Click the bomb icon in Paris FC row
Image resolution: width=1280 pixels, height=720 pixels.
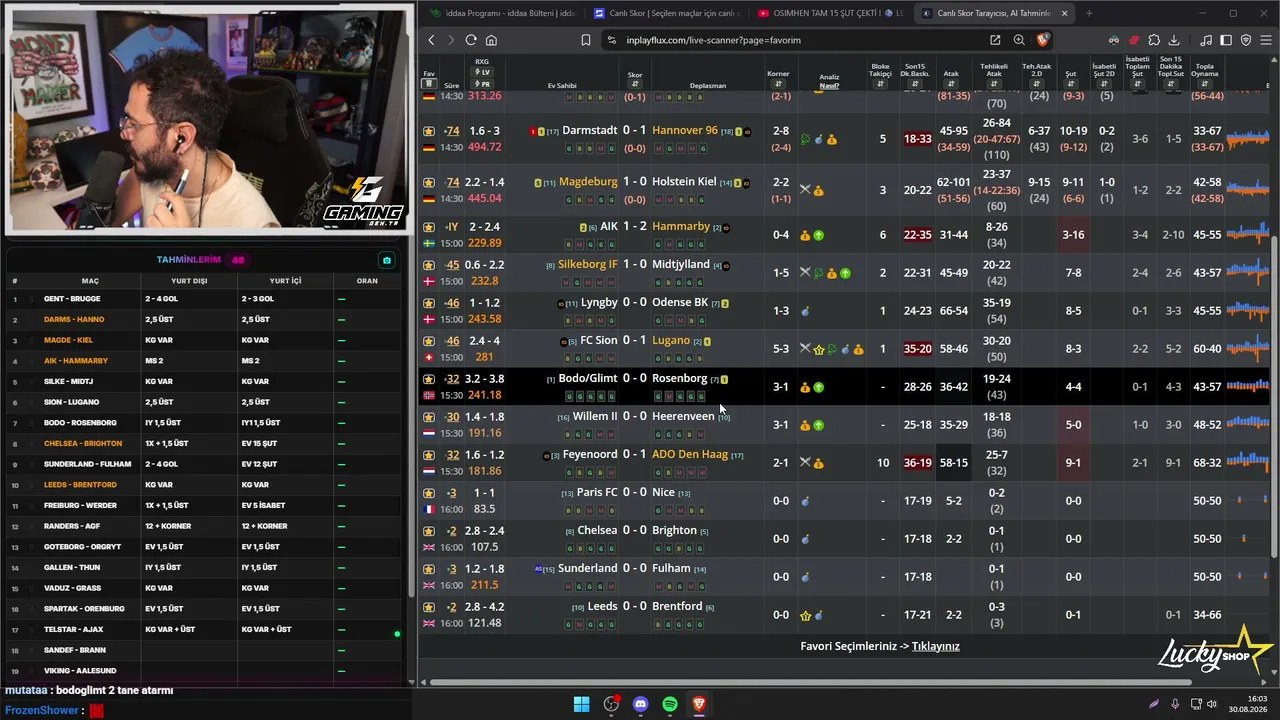tap(805, 501)
